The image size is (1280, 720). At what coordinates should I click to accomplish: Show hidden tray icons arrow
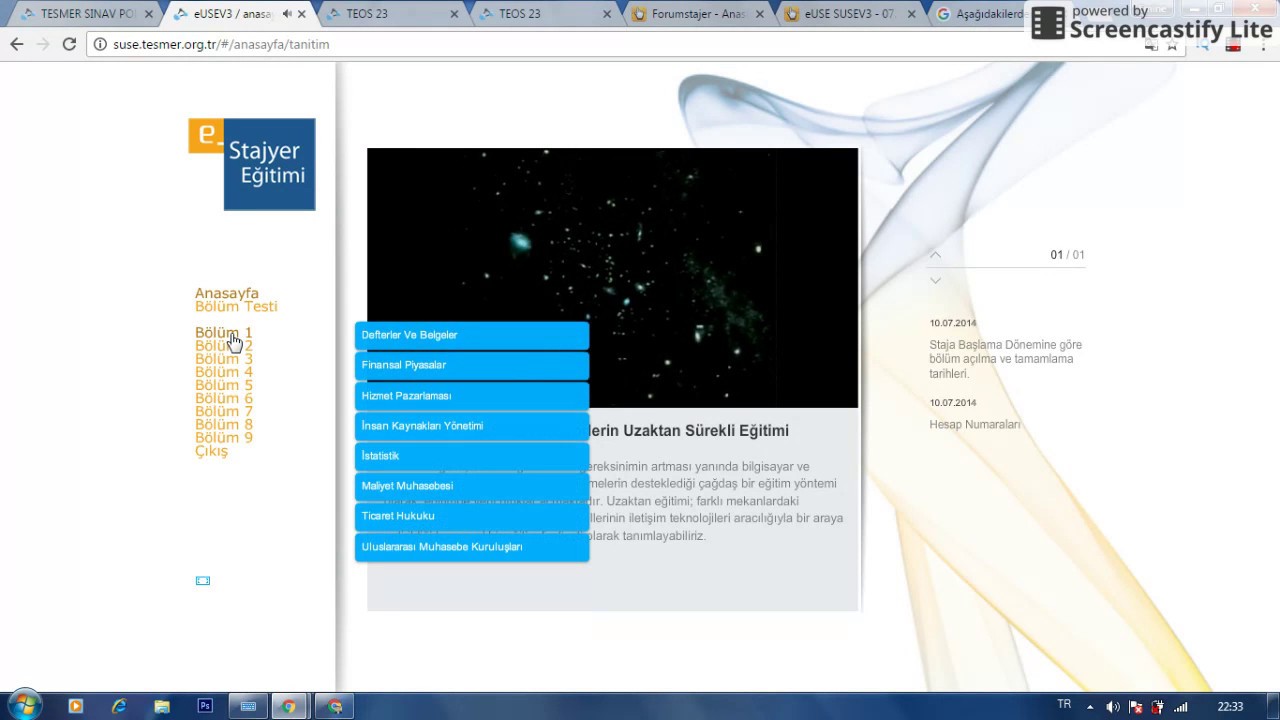(x=1090, y=707)
